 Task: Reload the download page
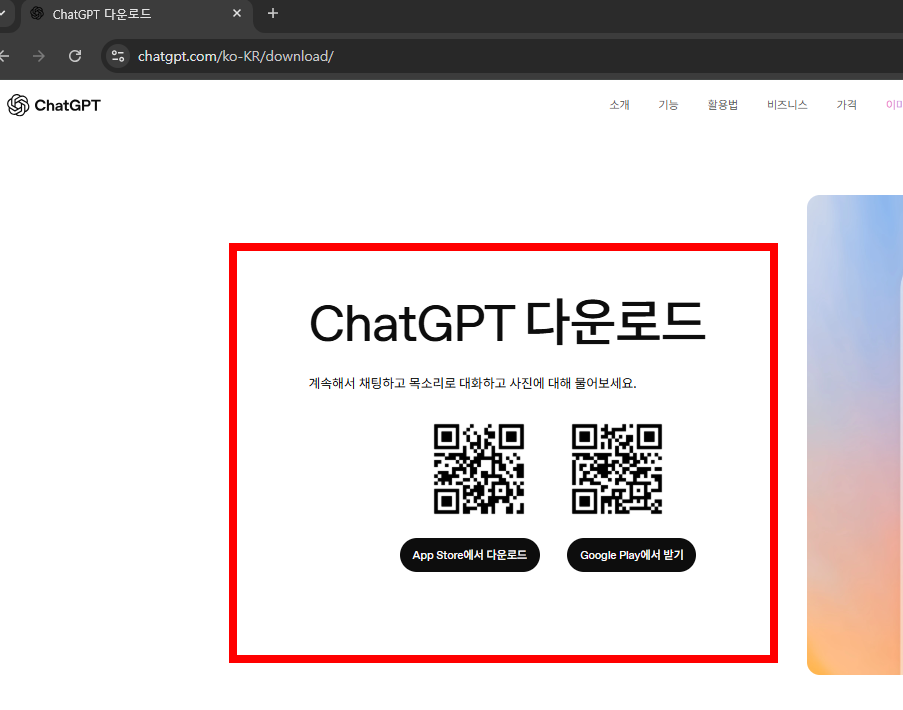(74, 56)
